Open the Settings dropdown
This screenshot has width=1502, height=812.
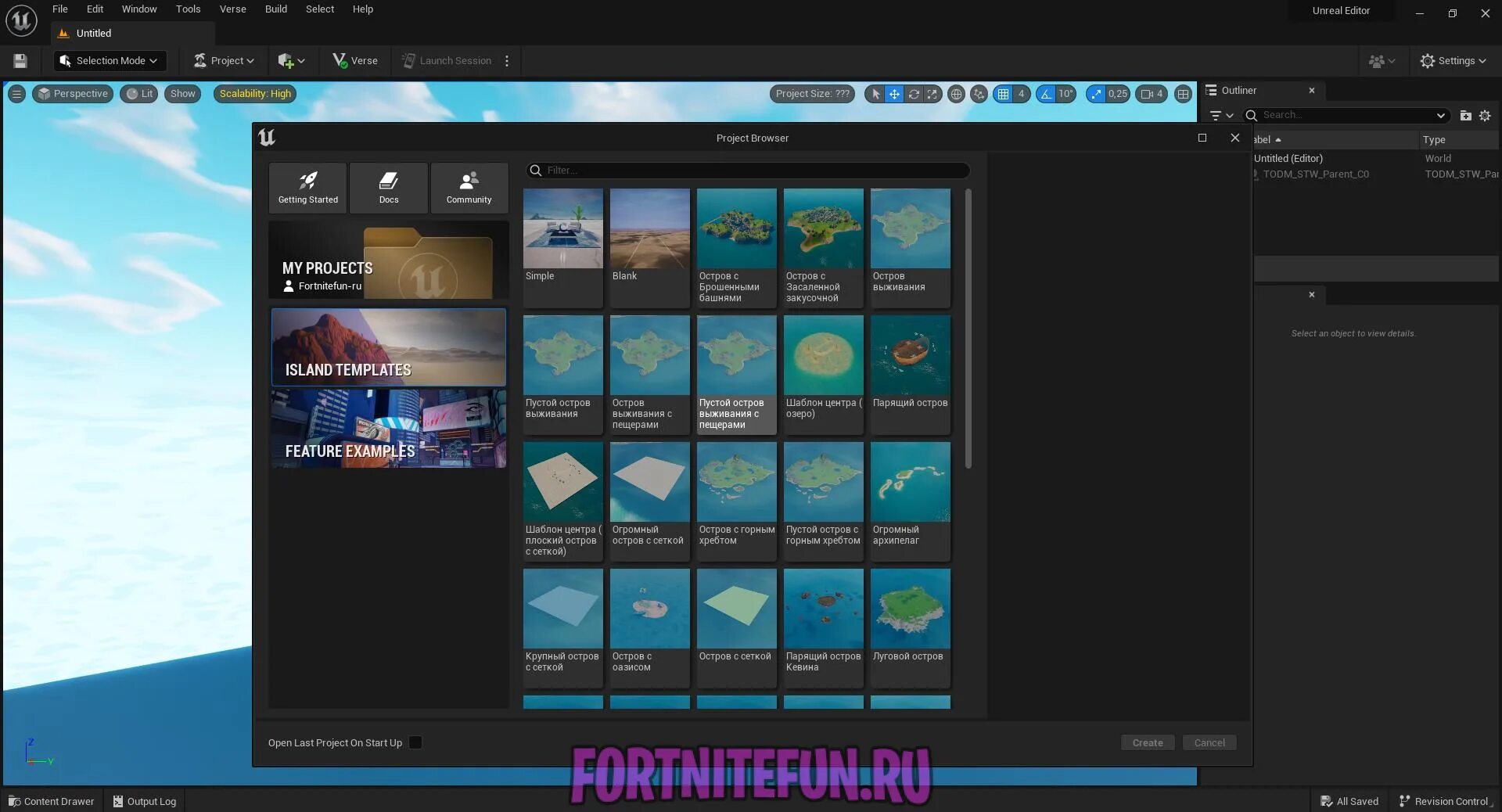point(1453,61)
